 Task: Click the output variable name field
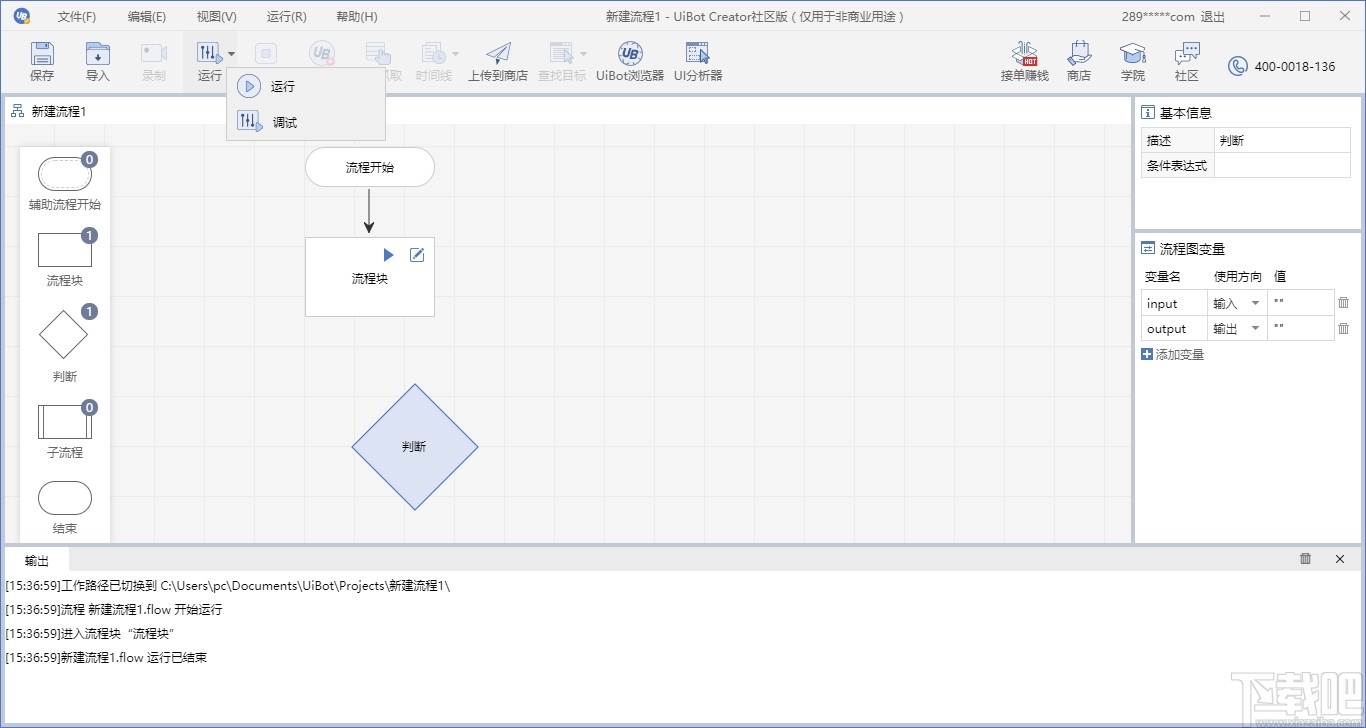[1174, 328]
